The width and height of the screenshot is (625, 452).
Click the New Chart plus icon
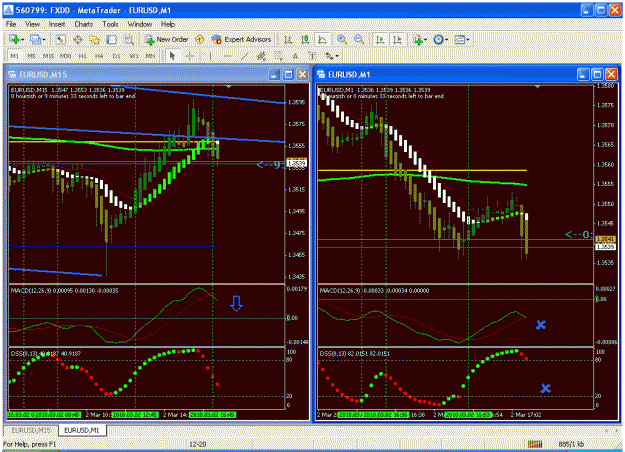(x=14, y=39)
